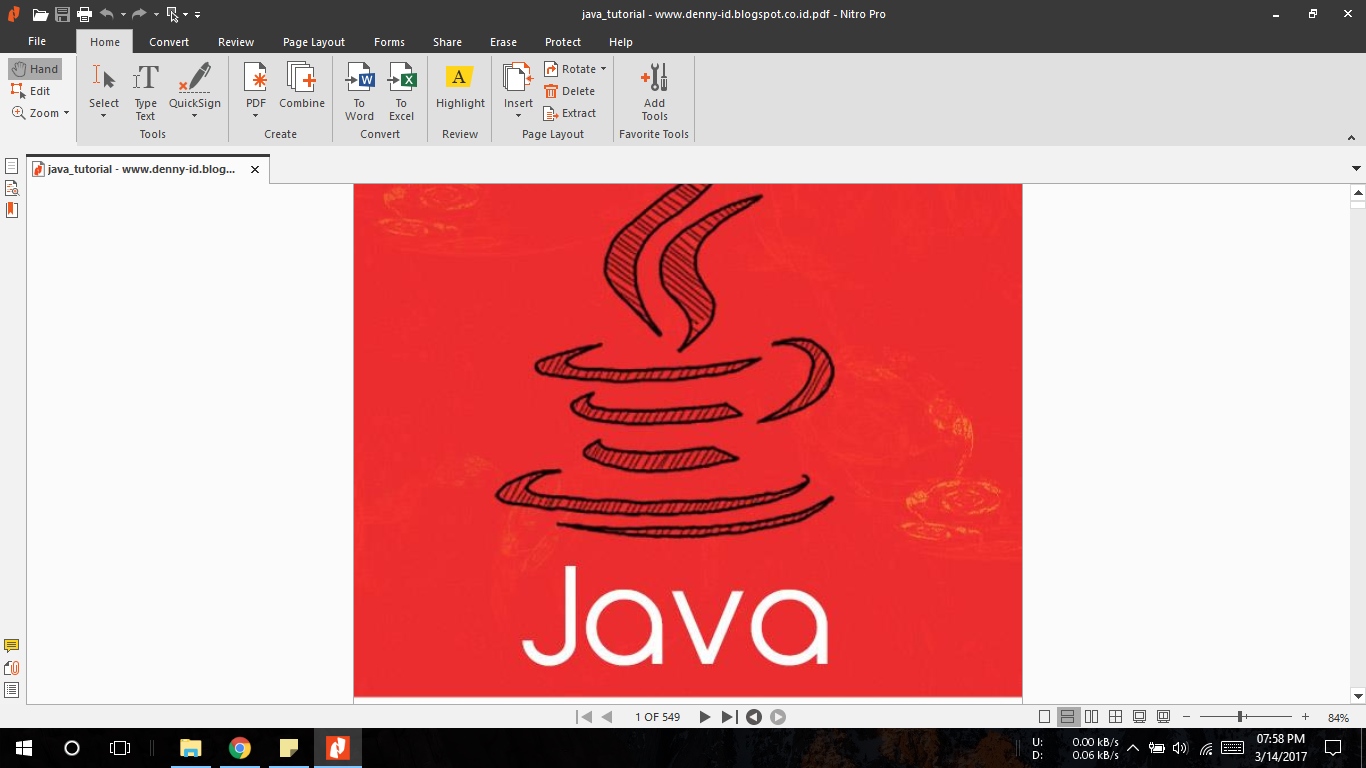Switch to facing continuous view

[1115, 717]
